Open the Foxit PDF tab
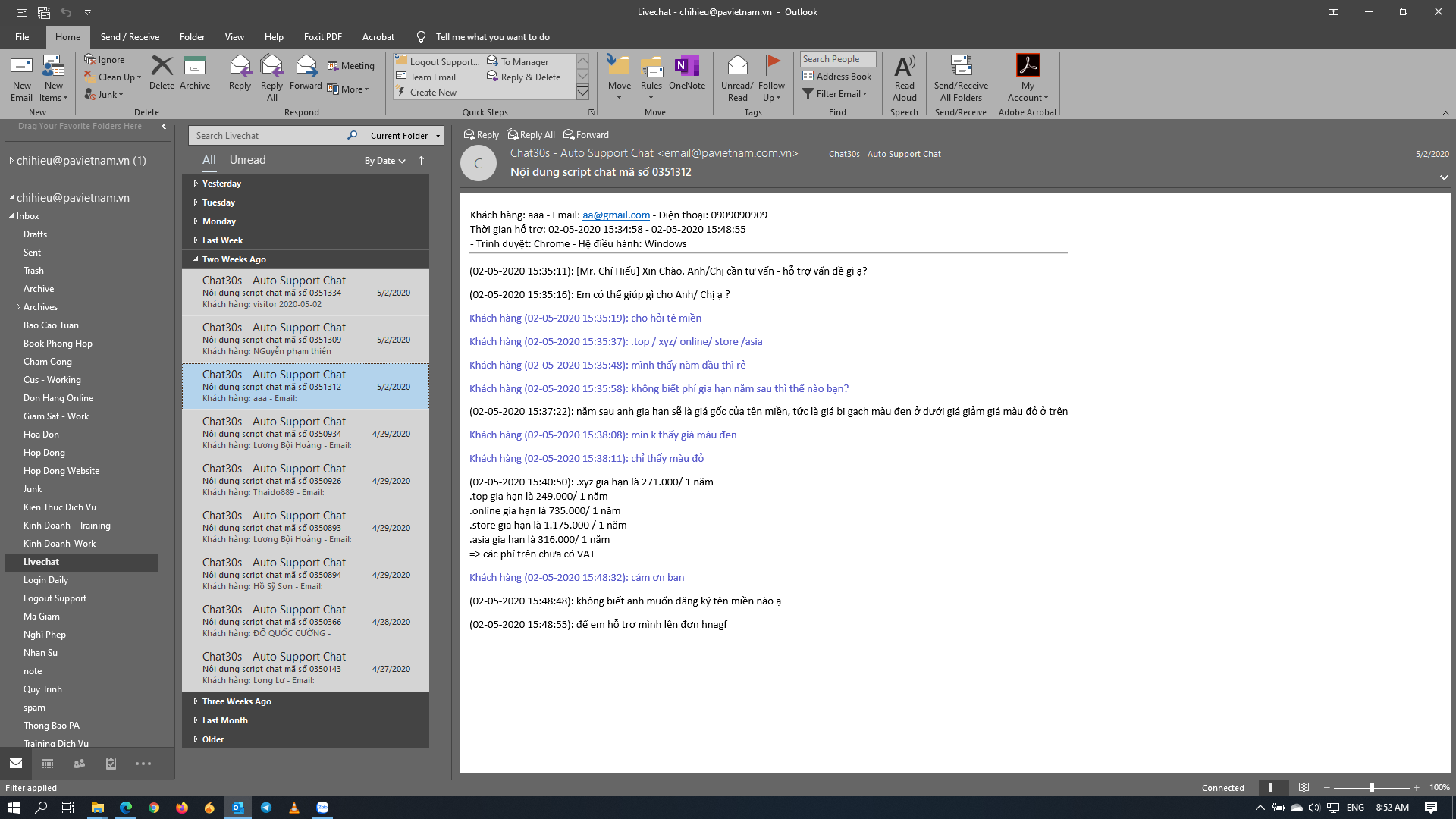Image resolution: width=1456 pixels, height=819 pixels. tap(323, 36)
